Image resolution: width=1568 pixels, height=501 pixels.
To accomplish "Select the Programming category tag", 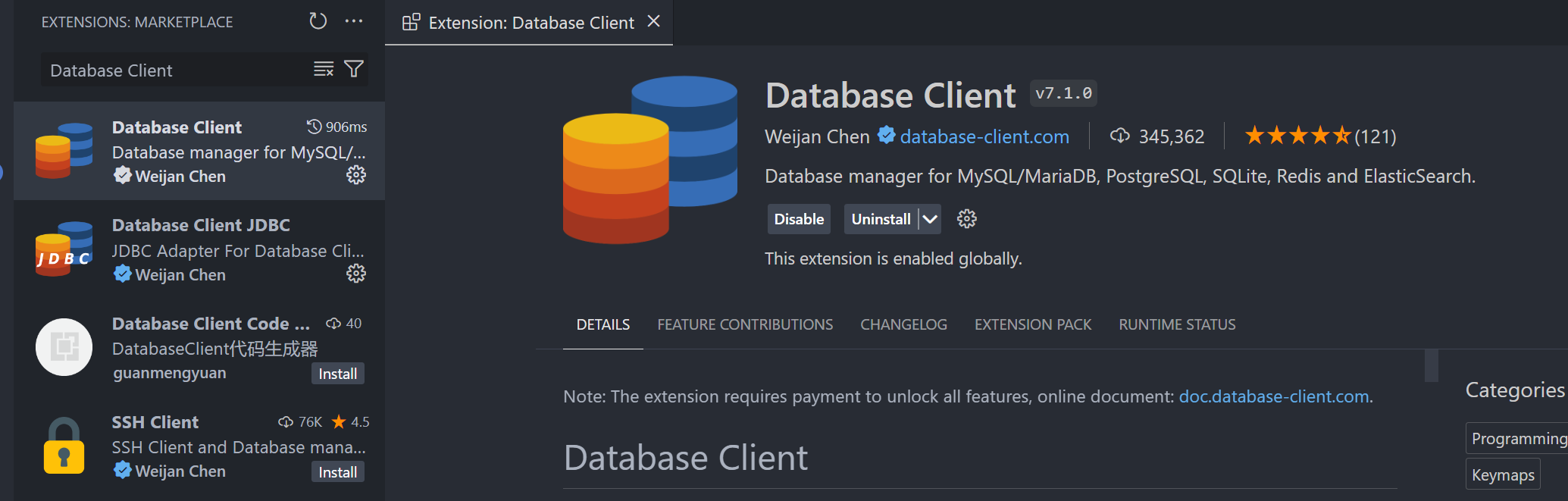I will click(x=1517, y=438).
